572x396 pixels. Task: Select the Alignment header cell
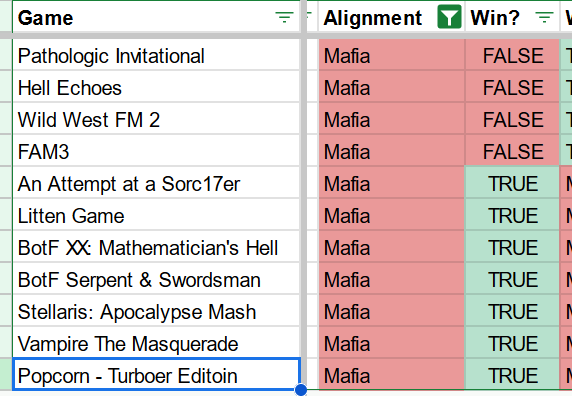point(391,17)
